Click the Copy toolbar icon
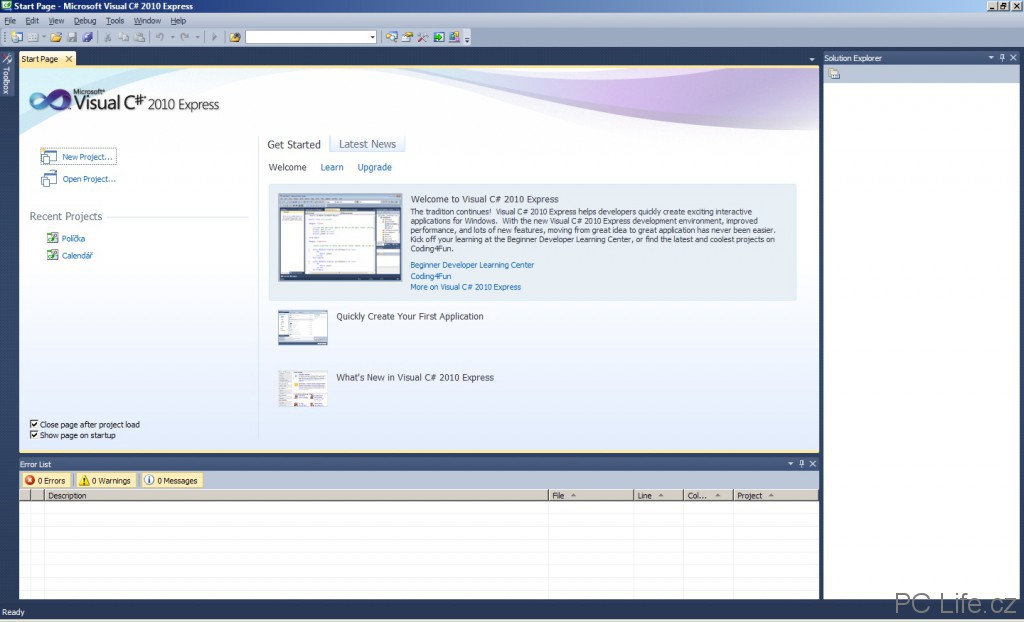Viewport: 1024px width, 622px height. pyautogui.click(x=123, y=37)
